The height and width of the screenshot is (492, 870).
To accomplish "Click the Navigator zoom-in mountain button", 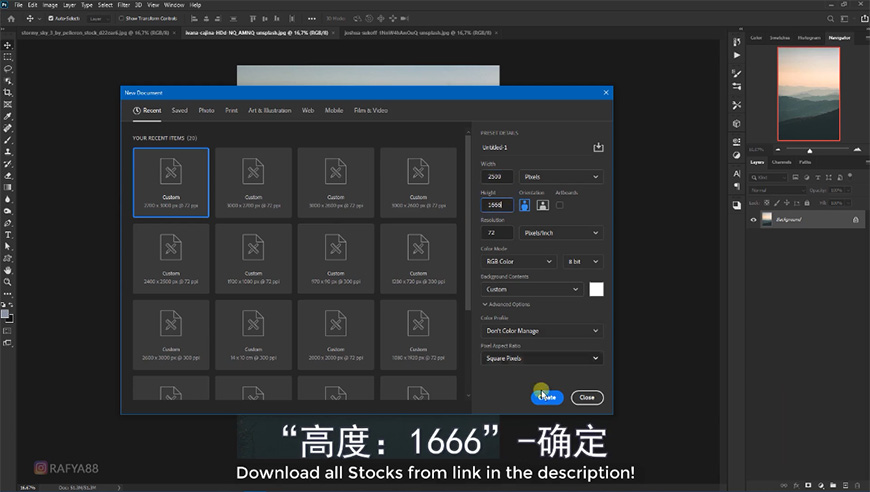I will click(x=857, y=150).
